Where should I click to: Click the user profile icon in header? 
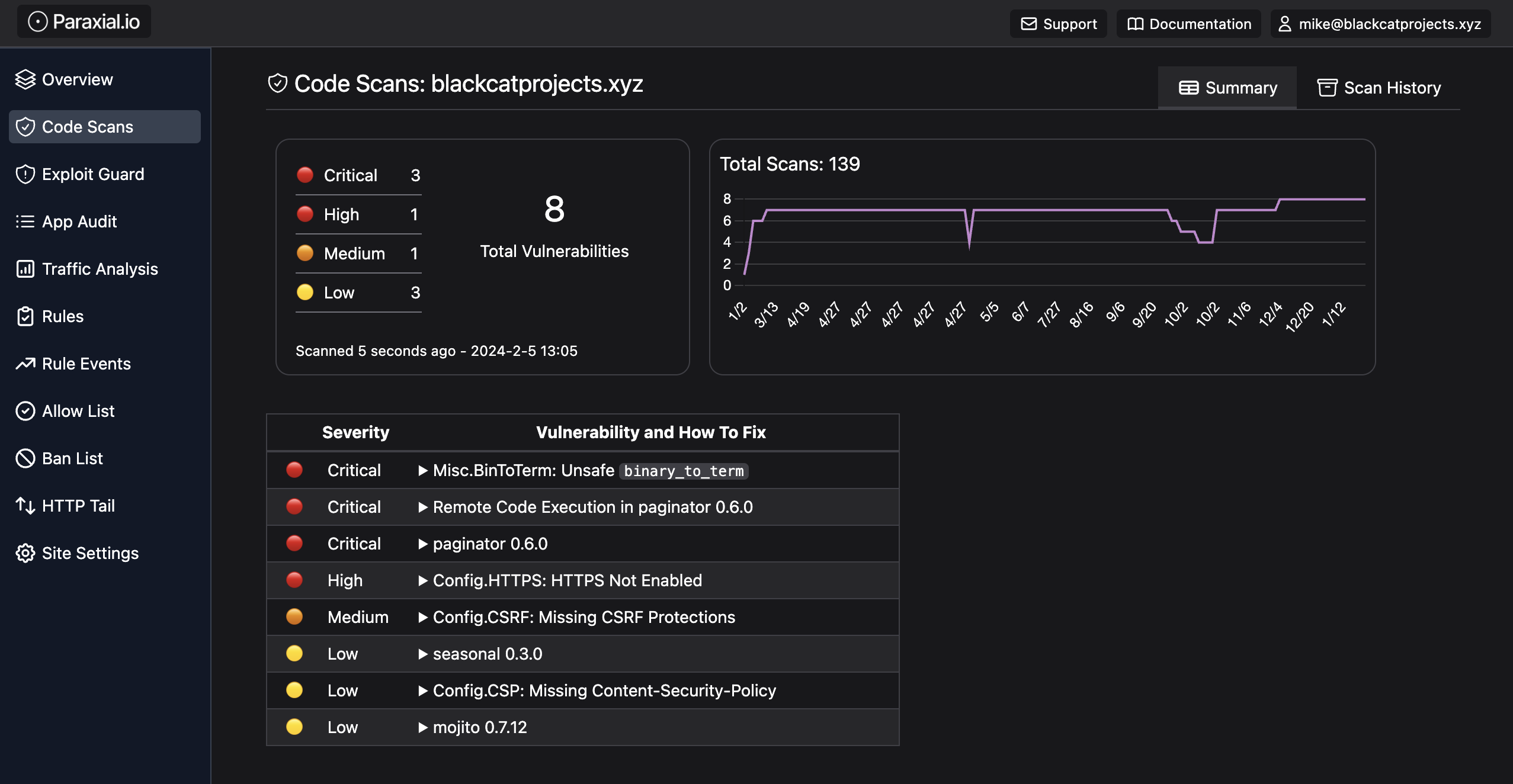(x=1284, y=24)
